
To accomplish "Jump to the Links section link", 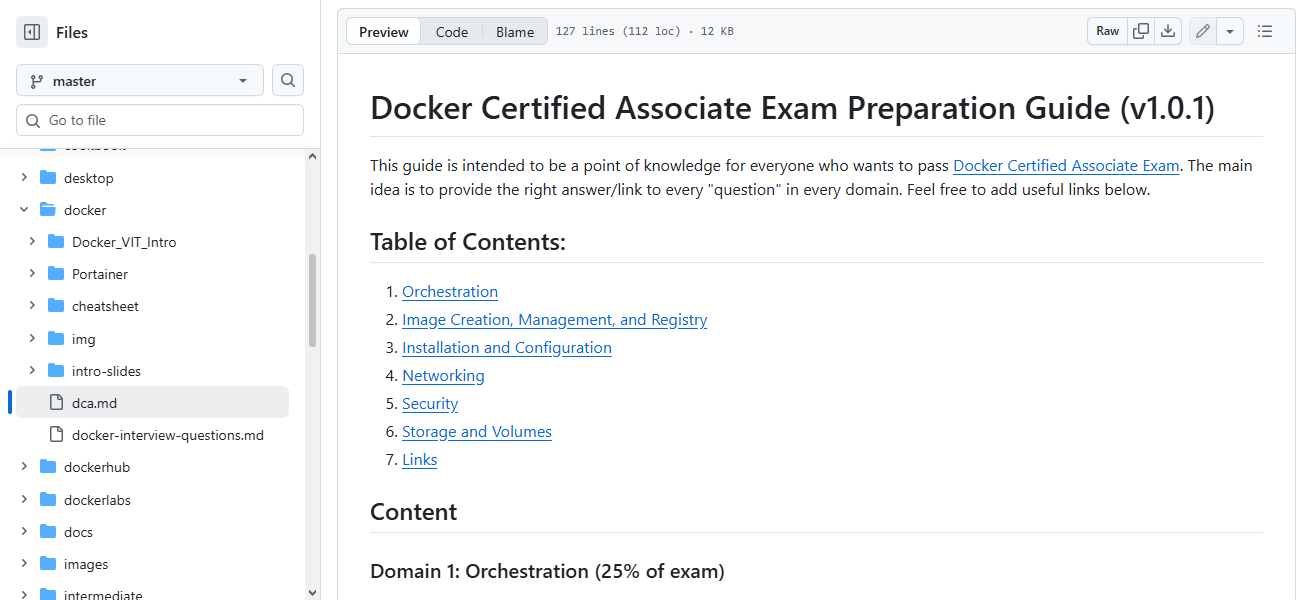I will (420, 460).
